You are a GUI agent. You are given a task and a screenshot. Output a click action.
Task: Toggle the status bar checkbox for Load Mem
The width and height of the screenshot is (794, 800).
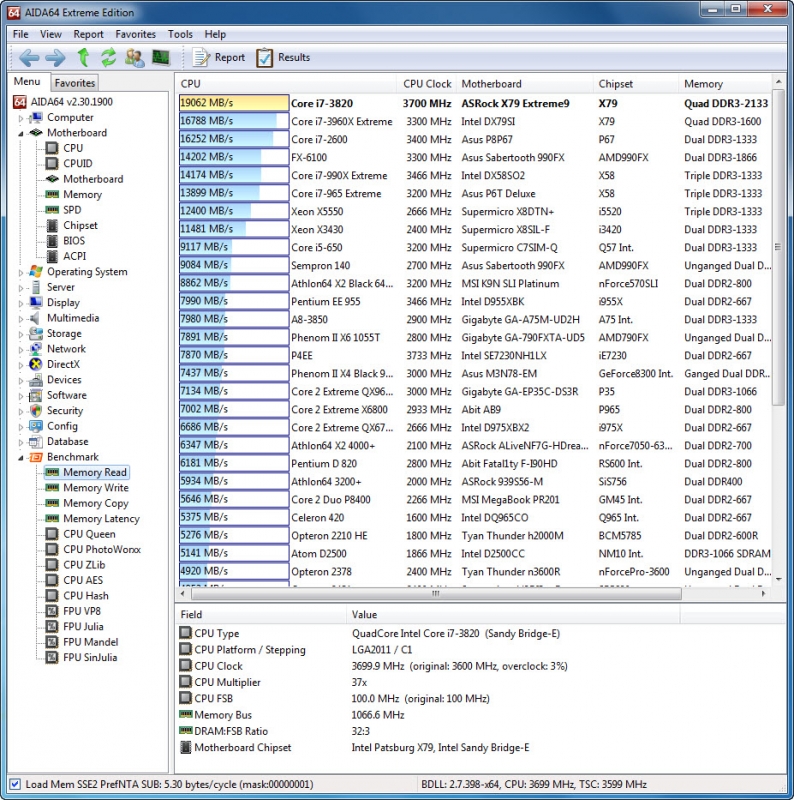(15, 784)
